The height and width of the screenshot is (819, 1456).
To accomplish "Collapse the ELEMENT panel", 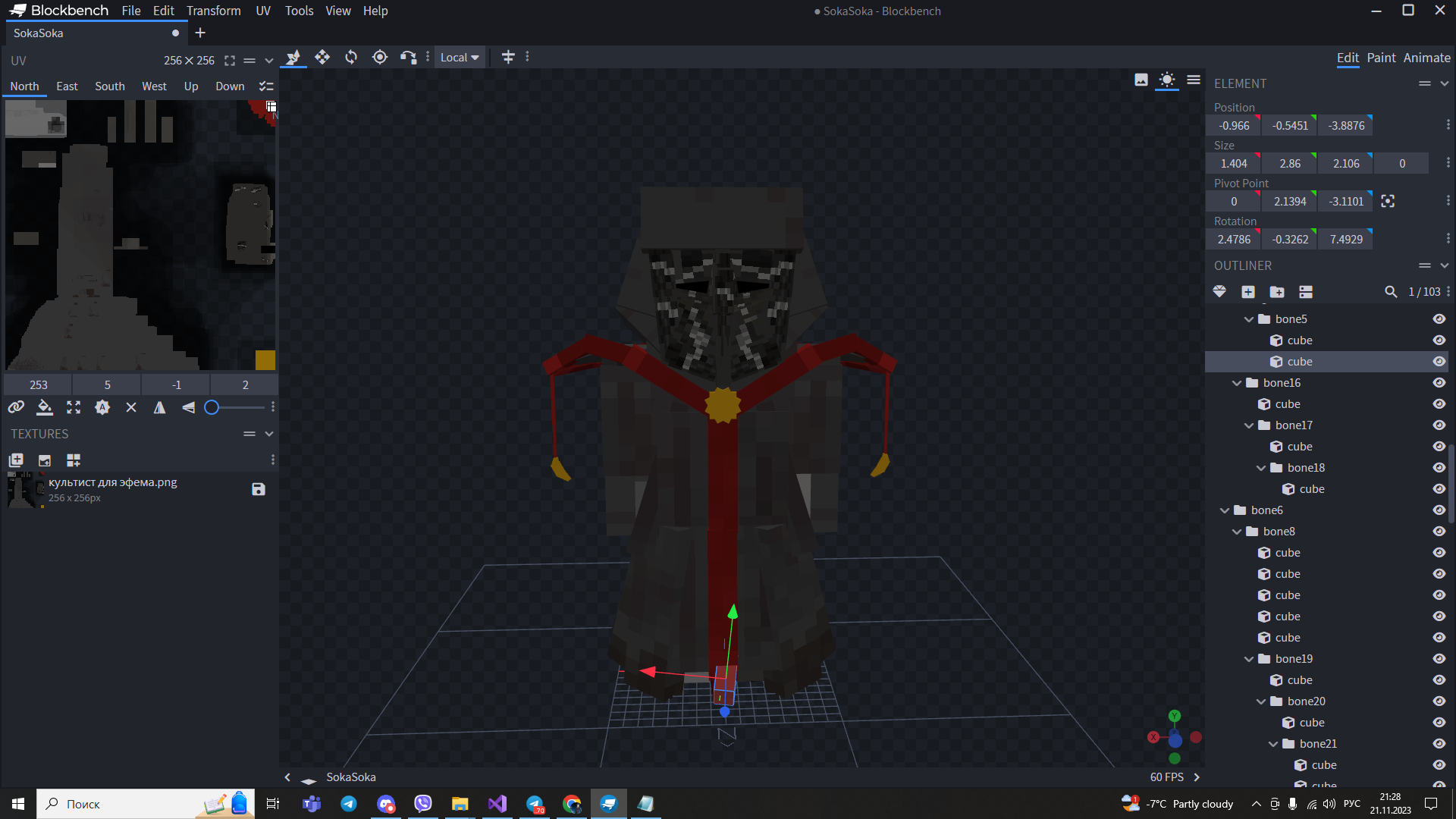I will tap(1445, 83).
